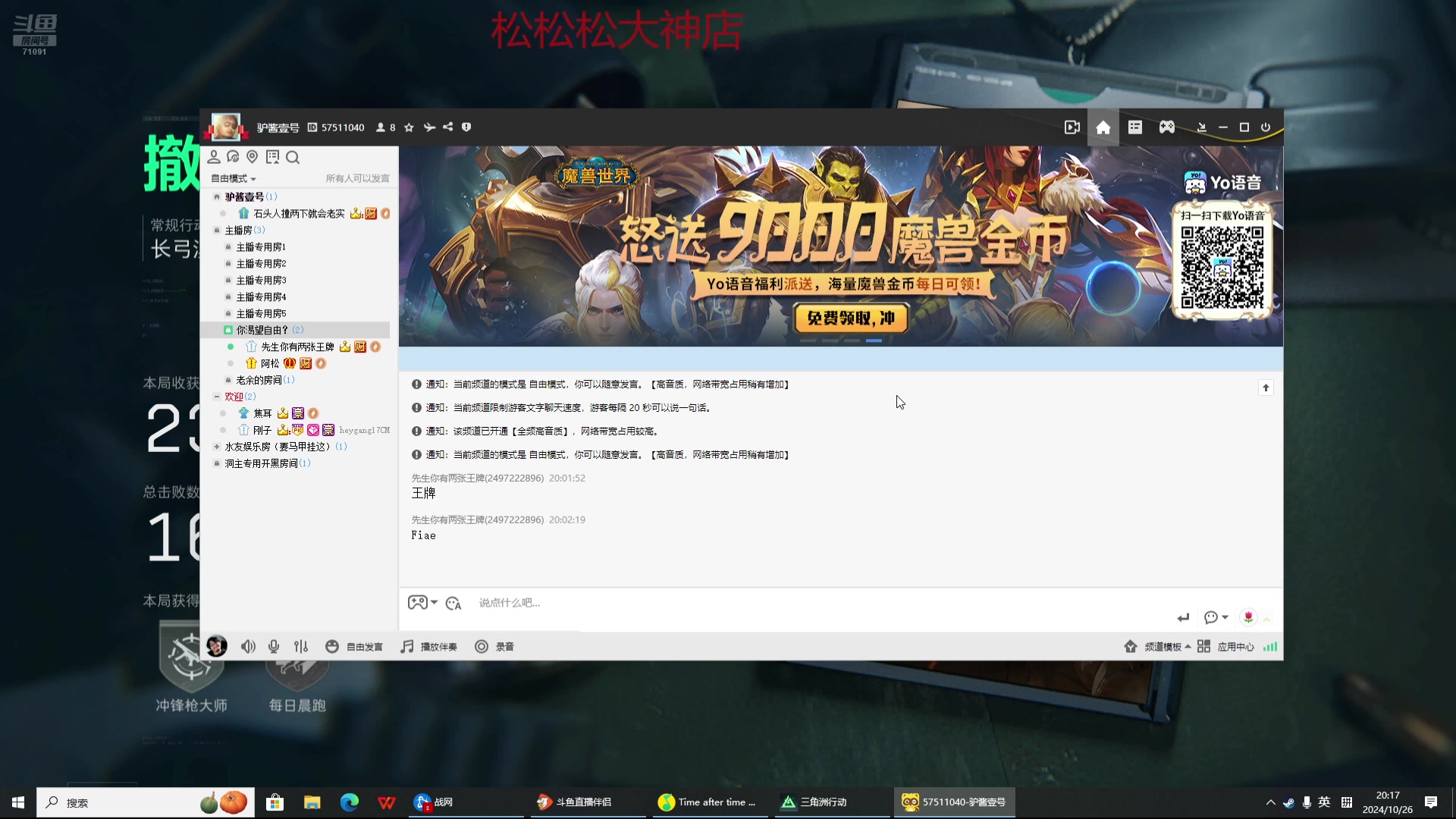Select user 焦耳 in list
Viewport: 1456px width, 819px height.
tap(262, 414)
